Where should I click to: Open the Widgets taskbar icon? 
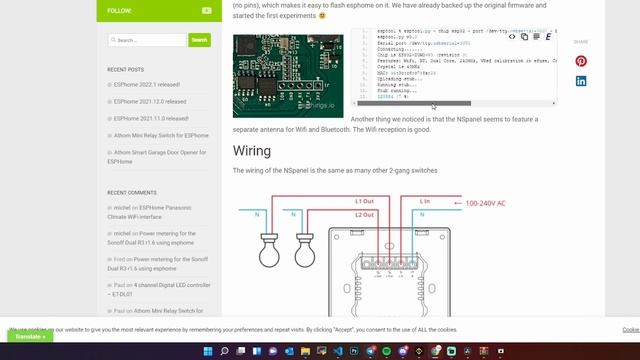coord(257,351)
